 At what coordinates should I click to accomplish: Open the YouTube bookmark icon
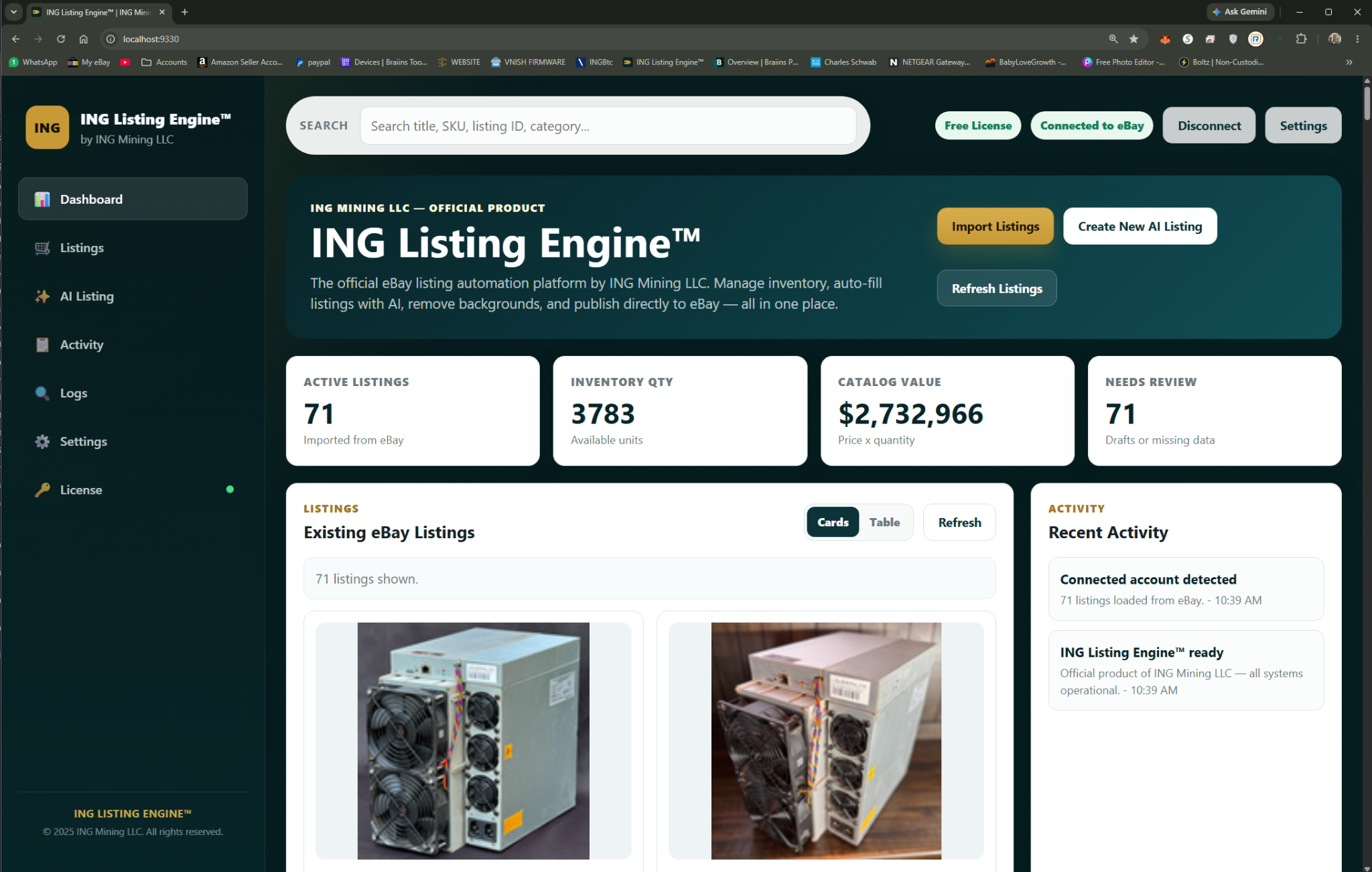click(125, 62)
